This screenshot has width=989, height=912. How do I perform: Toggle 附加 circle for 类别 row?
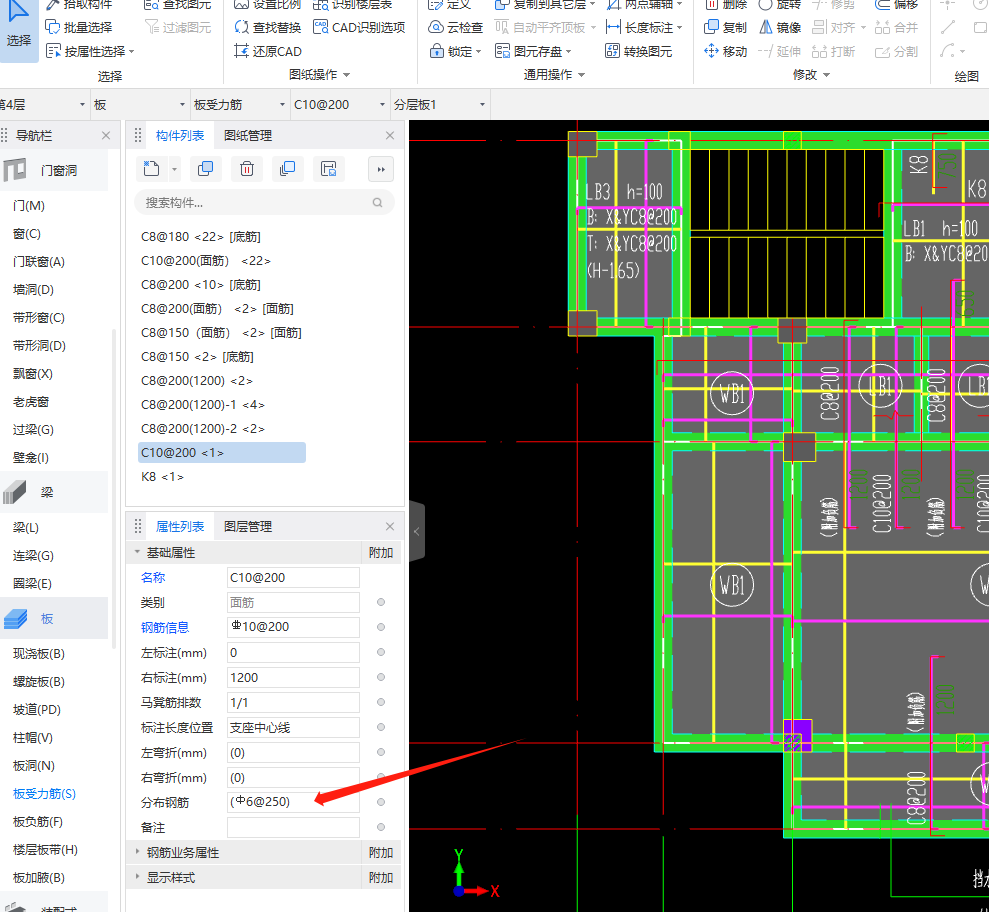(x=381, y=602)
